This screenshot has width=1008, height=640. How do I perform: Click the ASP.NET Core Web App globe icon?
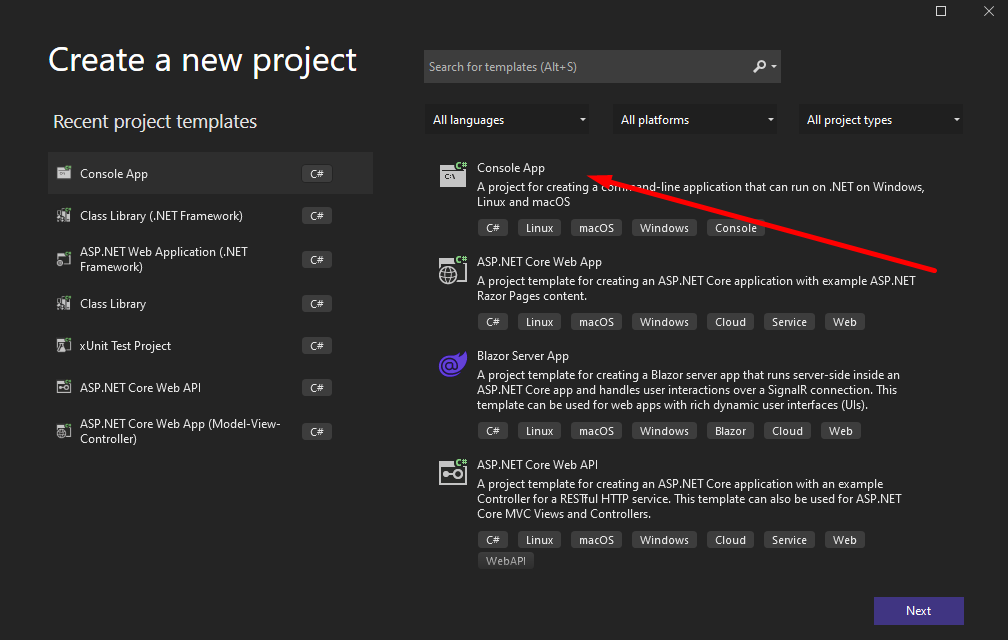pos(453,270)
